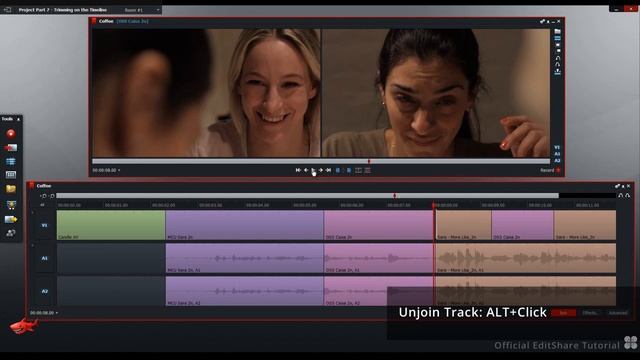Click the exit project arrow icon

point(7,9)
